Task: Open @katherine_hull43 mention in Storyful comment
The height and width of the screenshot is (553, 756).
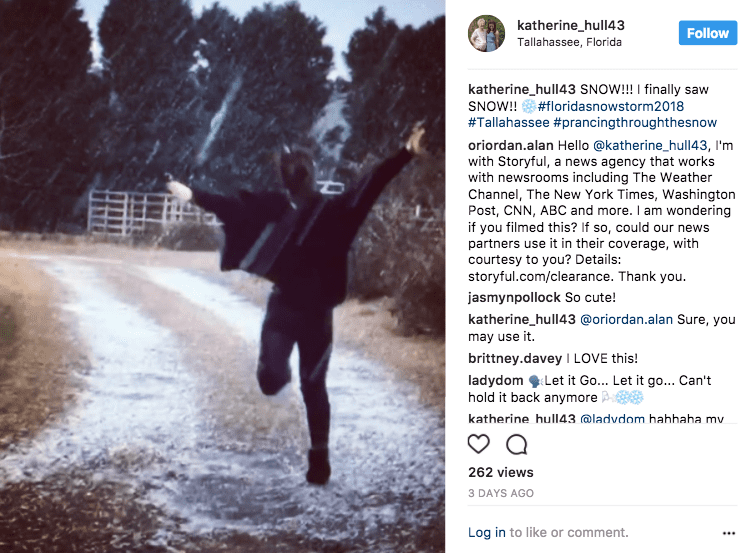Action: point(650,146)
